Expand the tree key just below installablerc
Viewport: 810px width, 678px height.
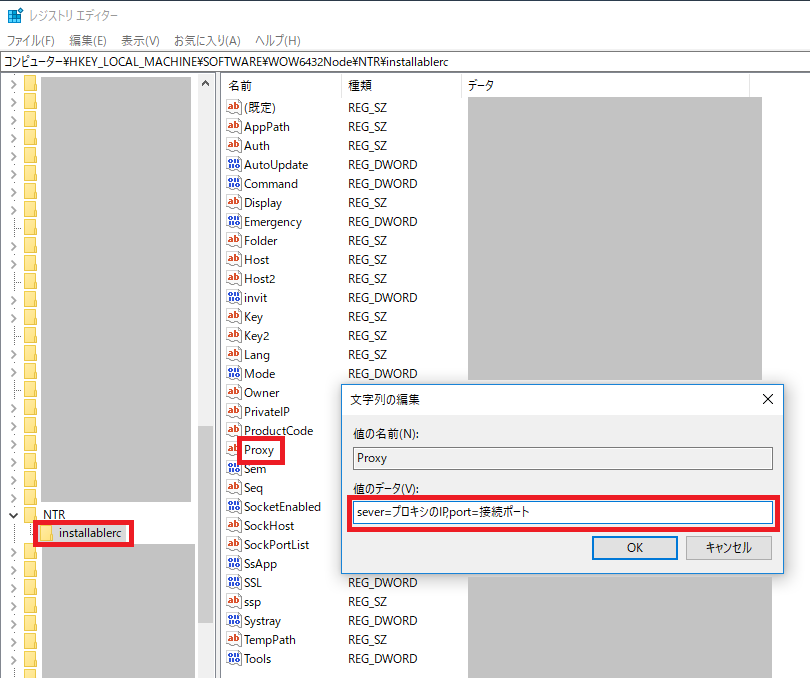tap(13, 552)
